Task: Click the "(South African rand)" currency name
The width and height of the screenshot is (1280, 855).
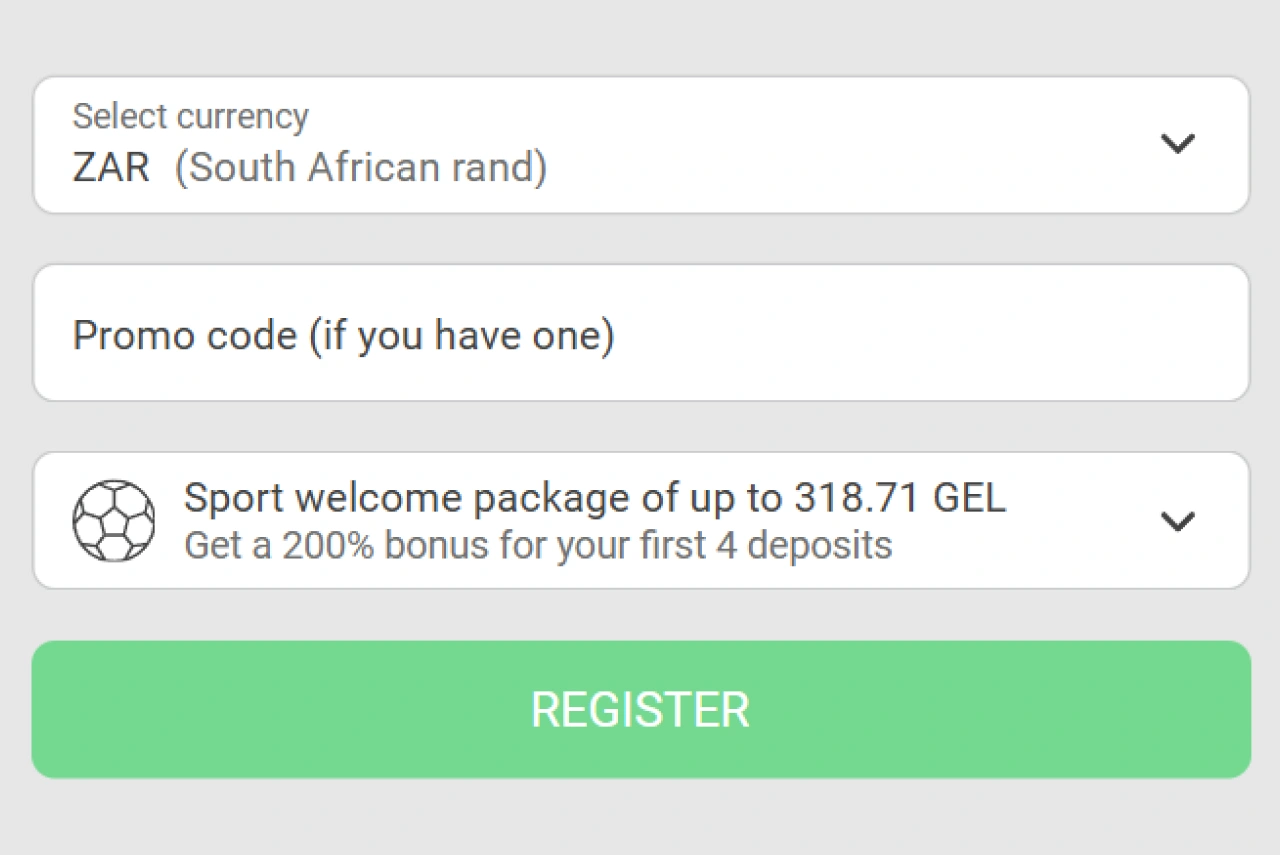Action: point(361,168)
